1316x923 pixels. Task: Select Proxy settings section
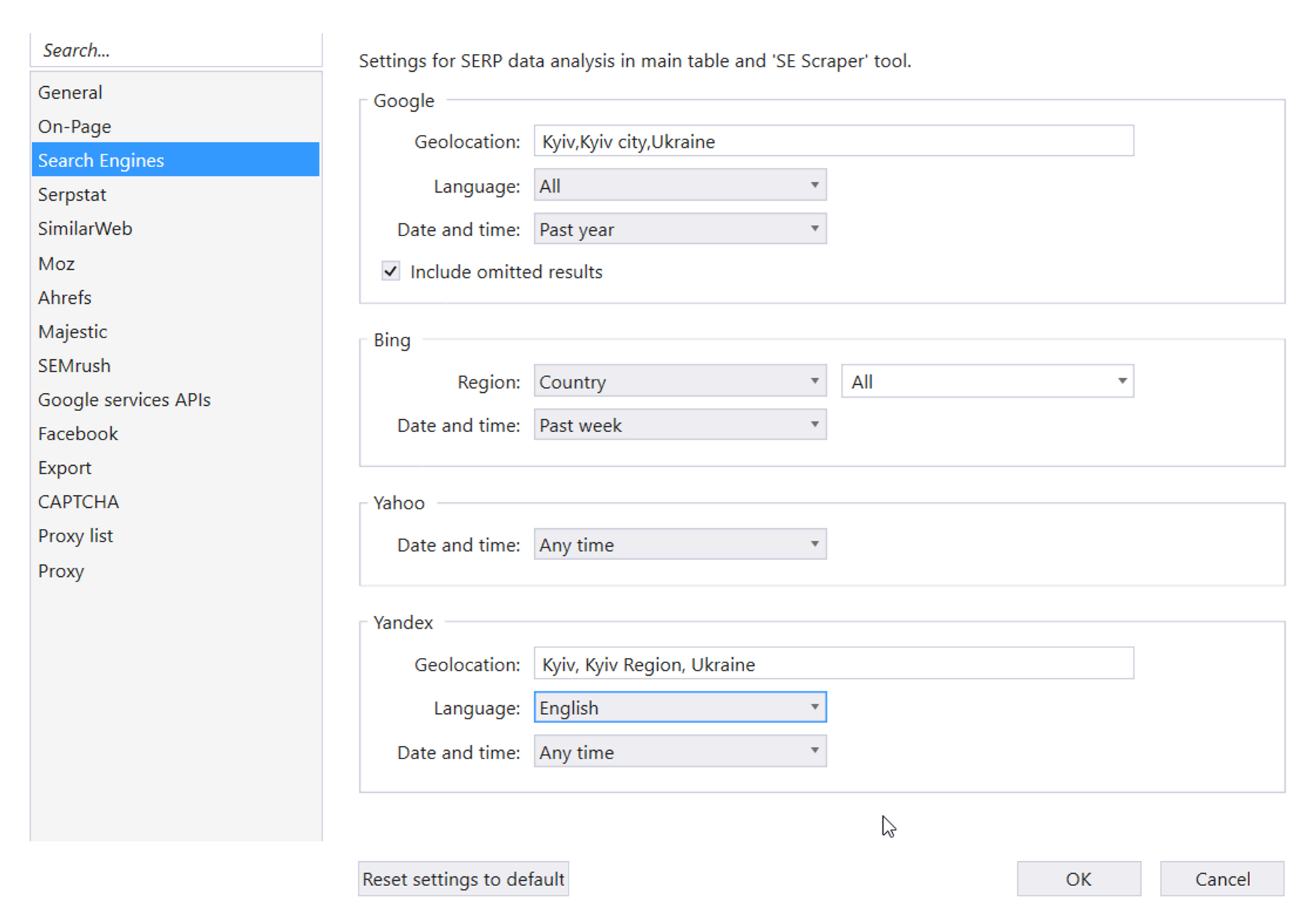coord(175,570)
